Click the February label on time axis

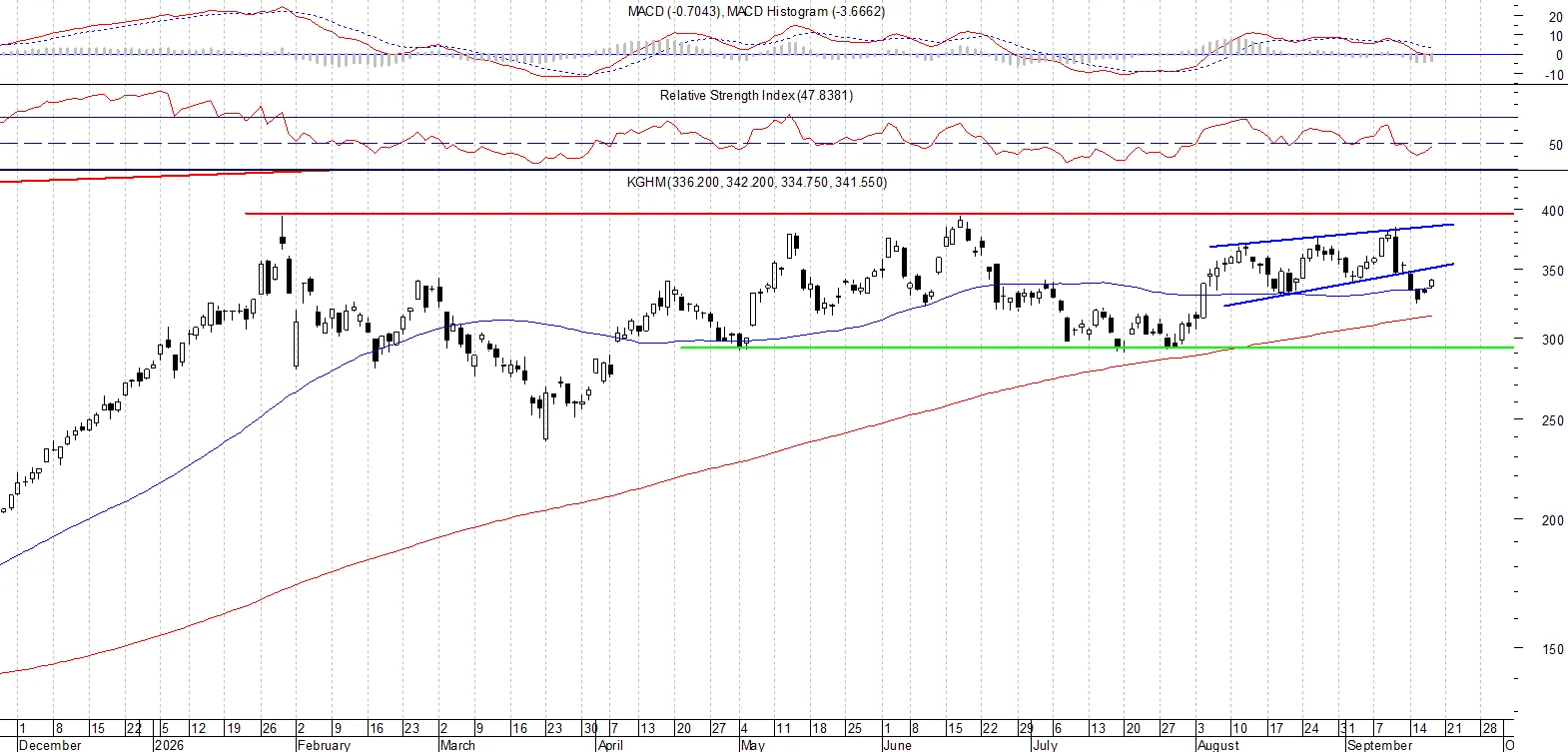(324, 745)
